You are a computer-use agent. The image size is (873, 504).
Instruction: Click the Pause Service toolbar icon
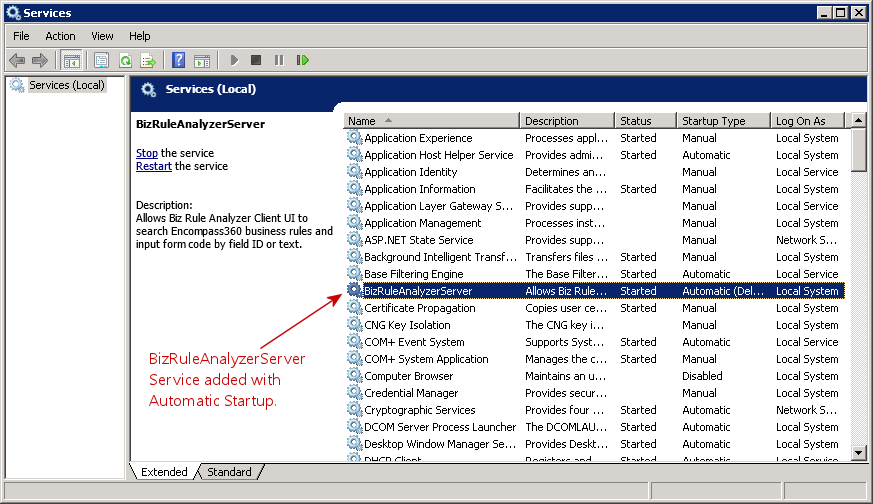click(279, 60)
